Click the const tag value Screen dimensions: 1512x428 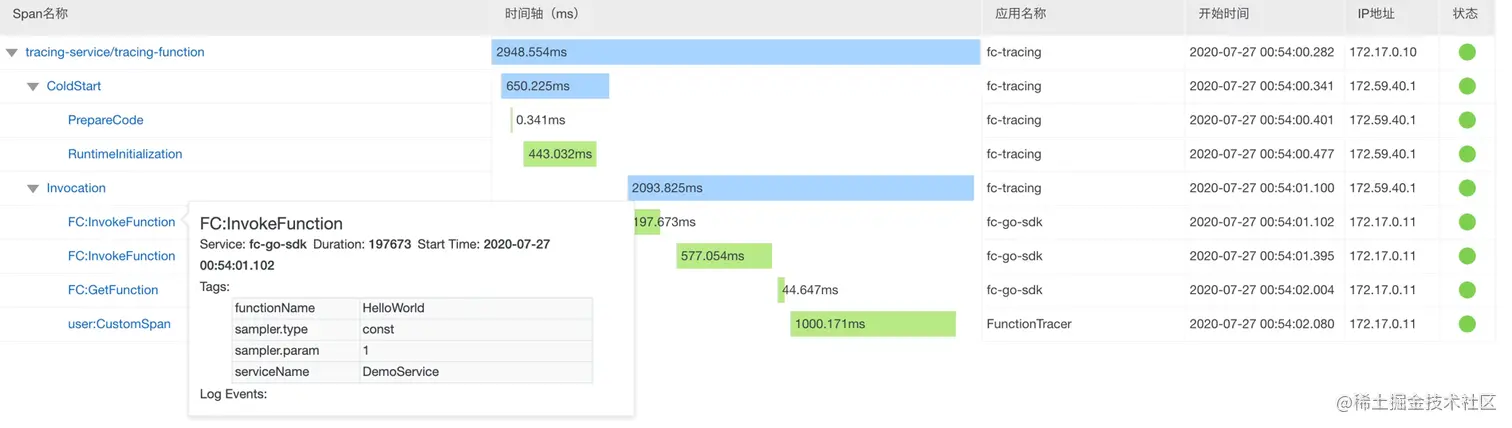tap(378, 329)
